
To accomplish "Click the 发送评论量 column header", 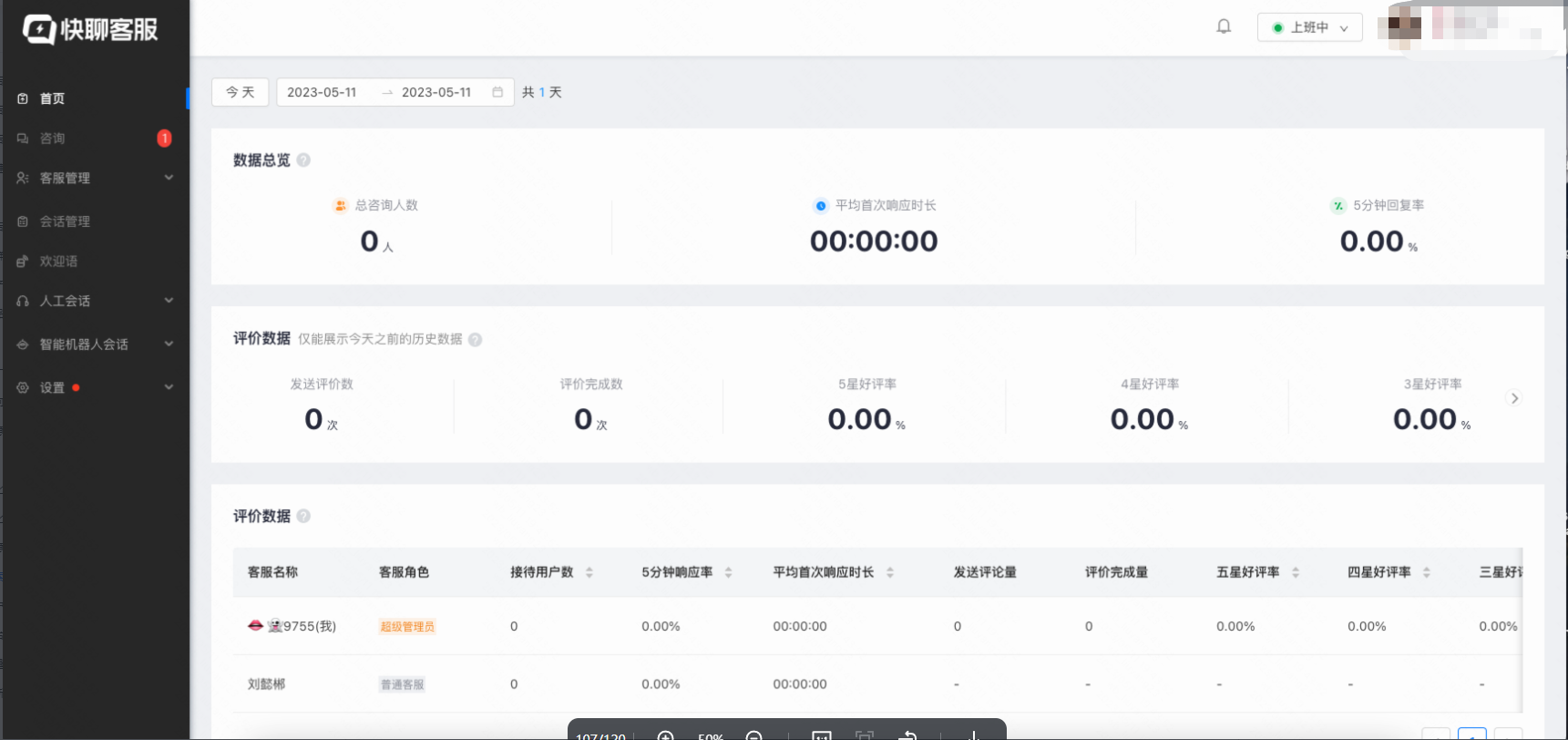I will pos(985,572).
